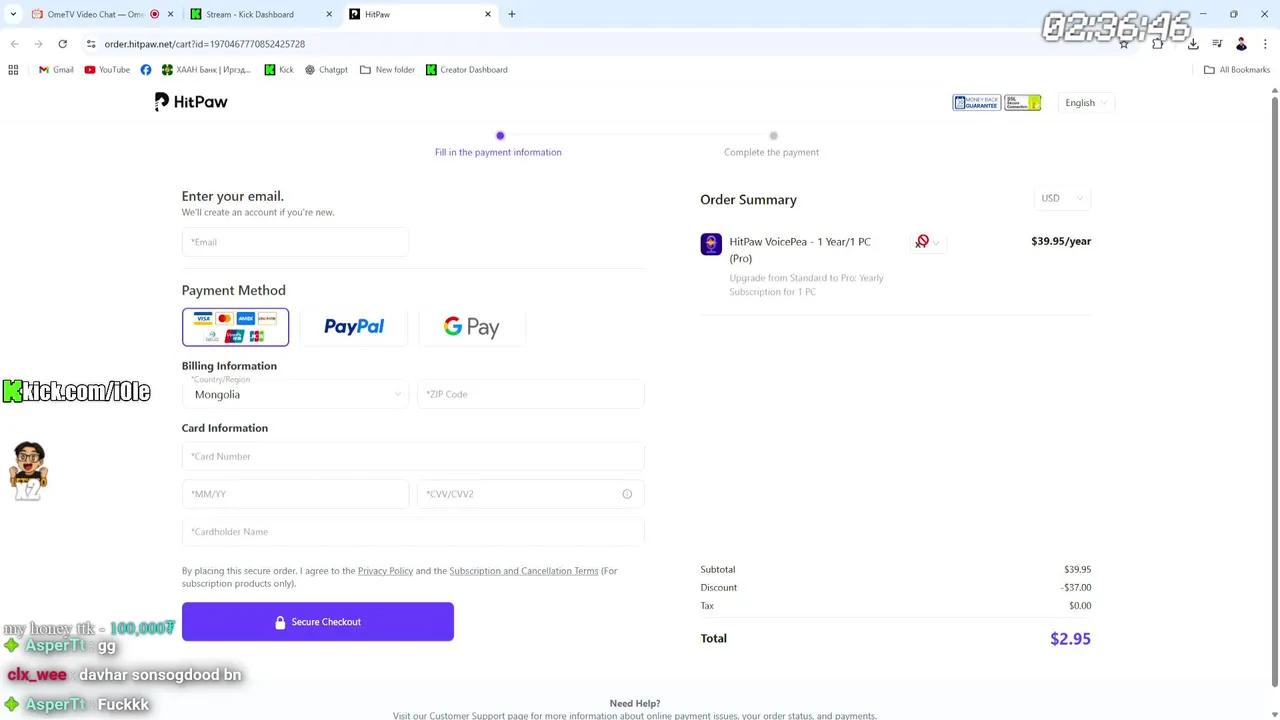Open New folder bookmark folder
Viewport: 1280px width, 720px height.
387,70
